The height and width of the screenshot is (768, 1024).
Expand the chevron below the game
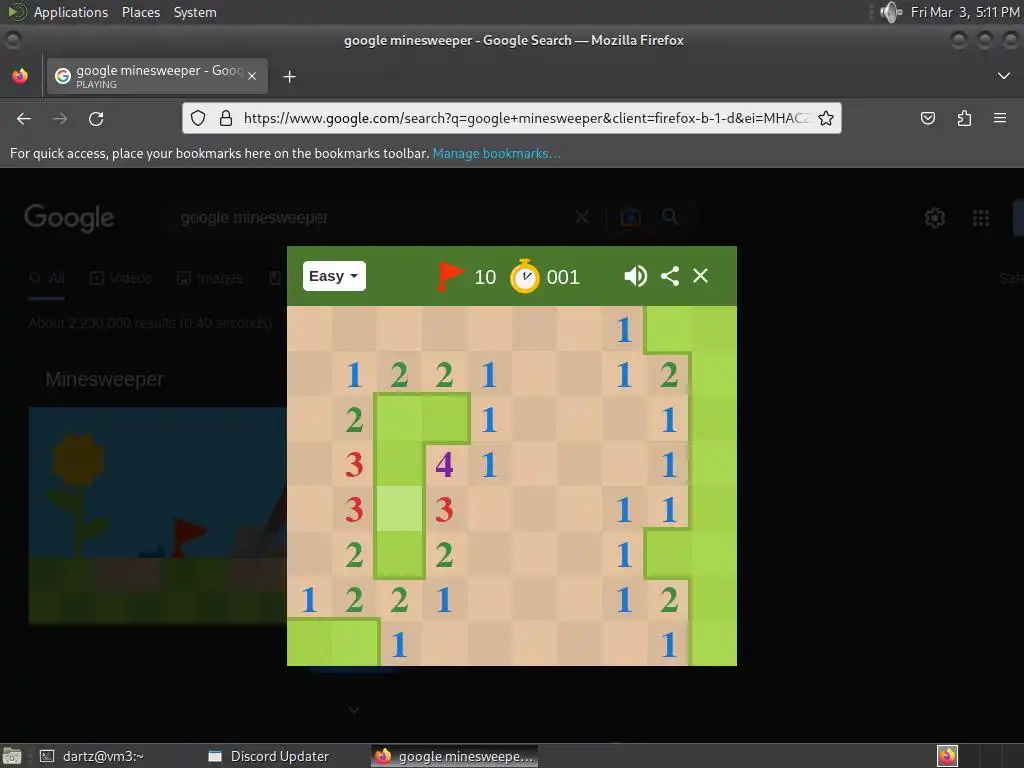click(x=353, y=709)
